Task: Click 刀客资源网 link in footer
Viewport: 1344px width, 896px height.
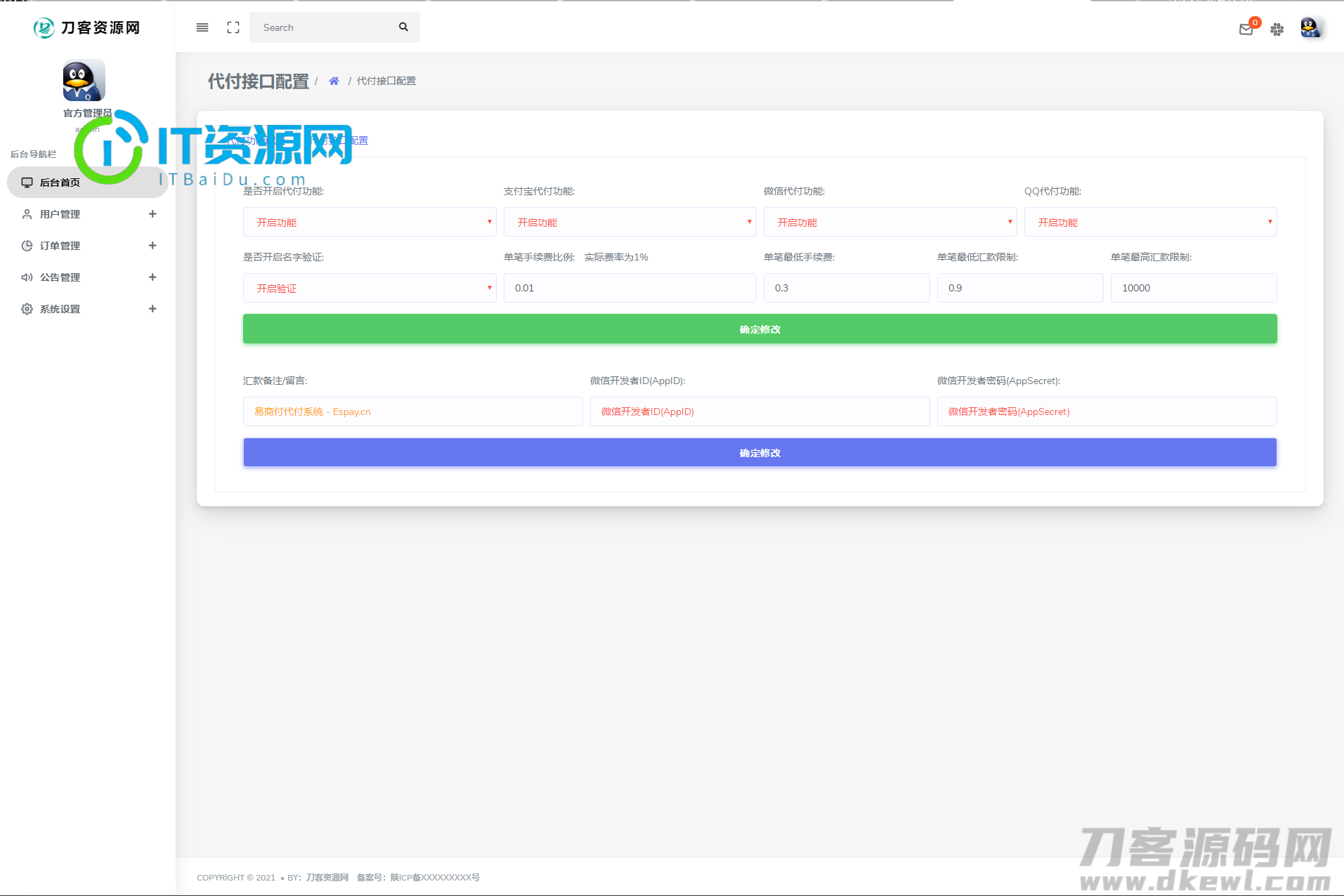Action: pyautogui.click(x=327, y=877)
